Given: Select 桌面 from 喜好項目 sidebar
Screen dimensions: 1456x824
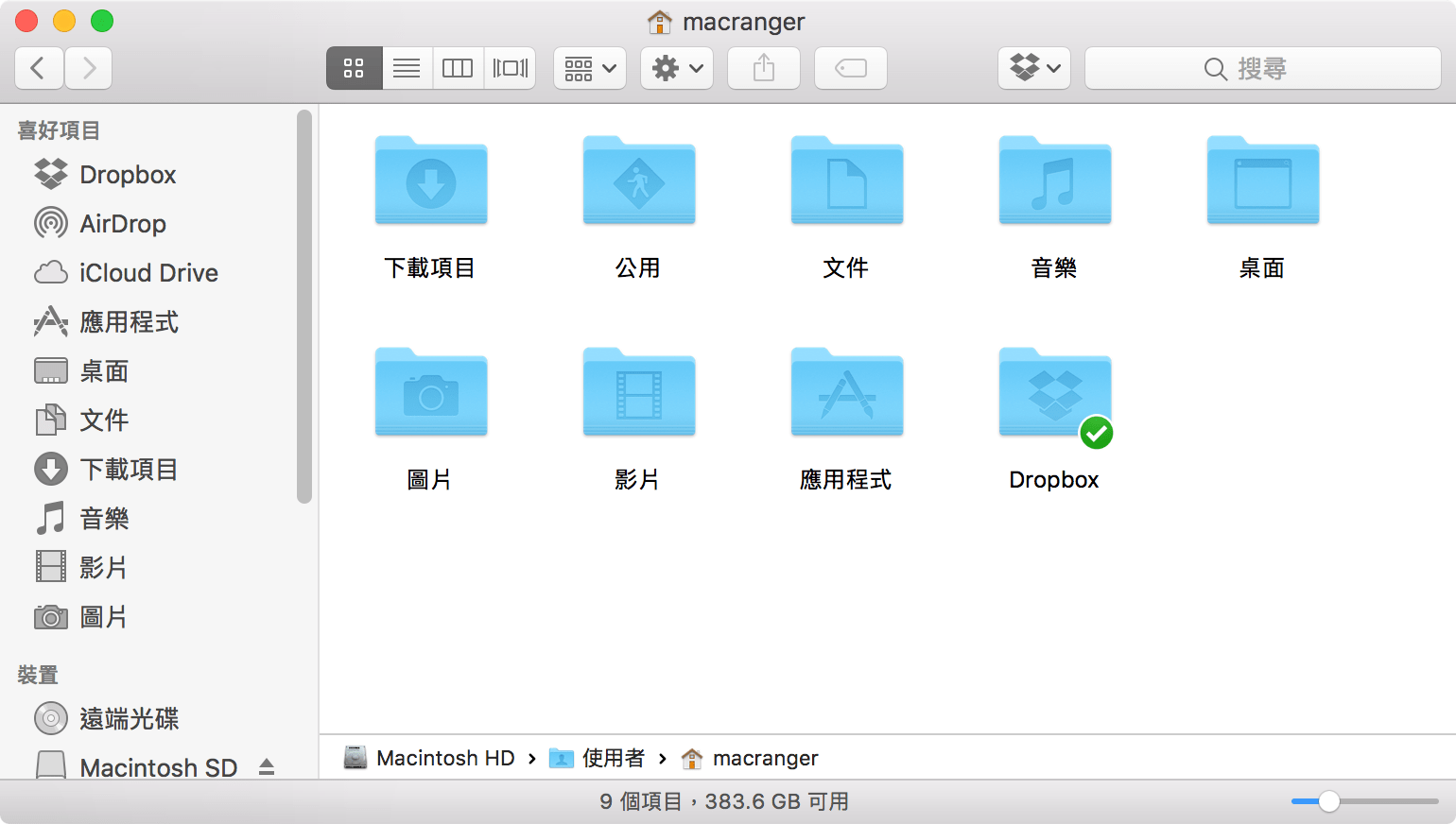Looking at the screenshot, I should (102, 370).
